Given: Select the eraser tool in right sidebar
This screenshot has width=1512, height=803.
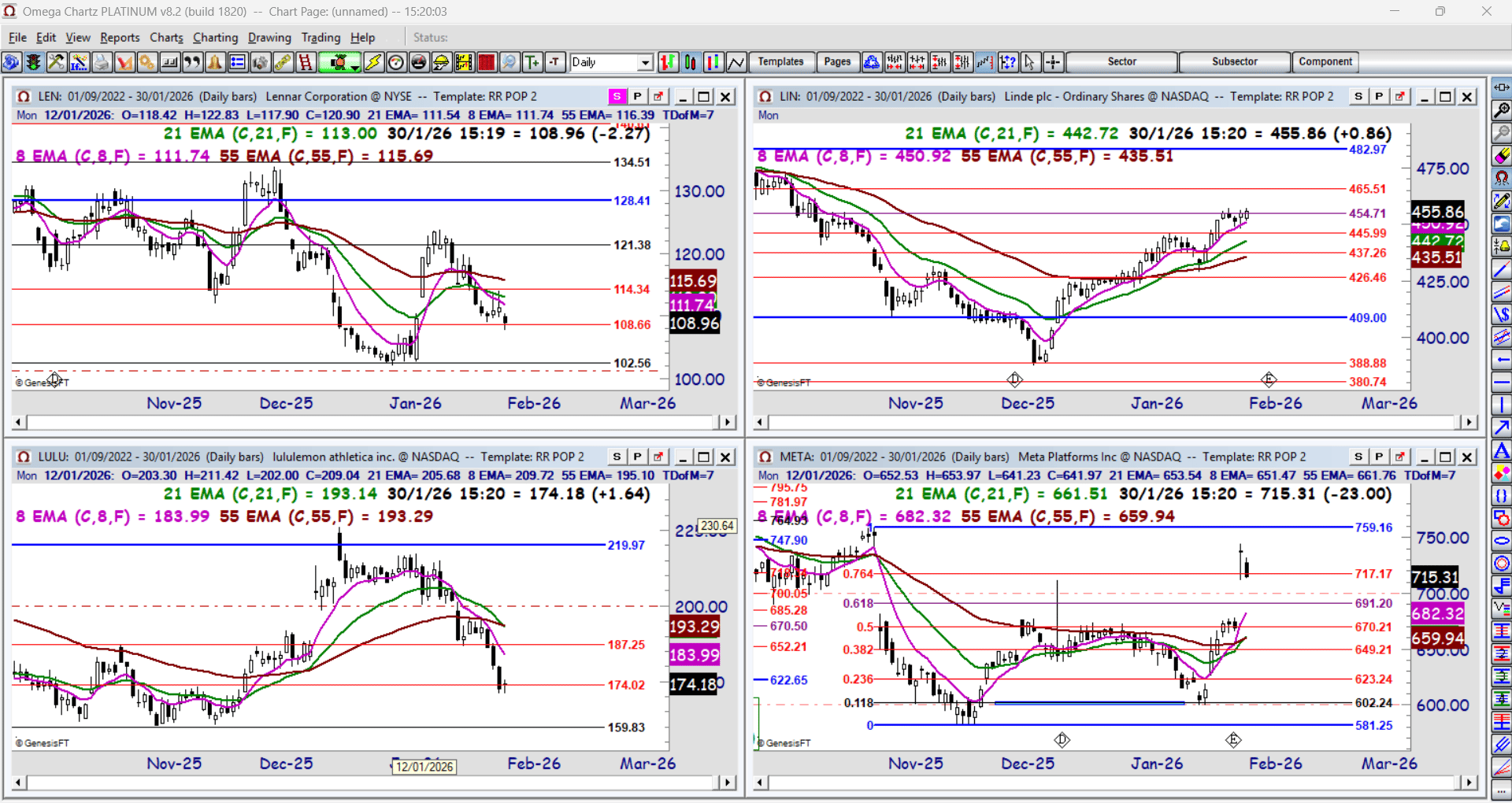Looking at the screenshot, I should [1502, 156].
